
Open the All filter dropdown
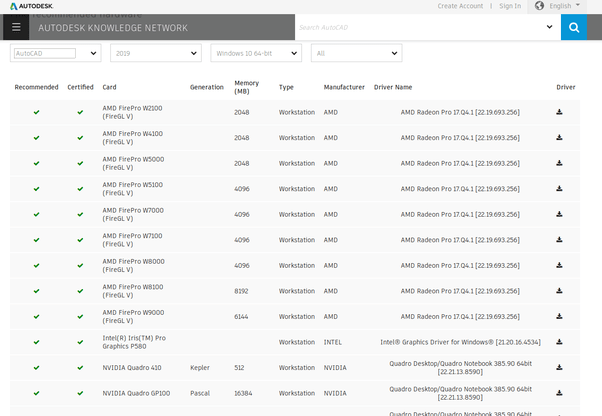357,53
